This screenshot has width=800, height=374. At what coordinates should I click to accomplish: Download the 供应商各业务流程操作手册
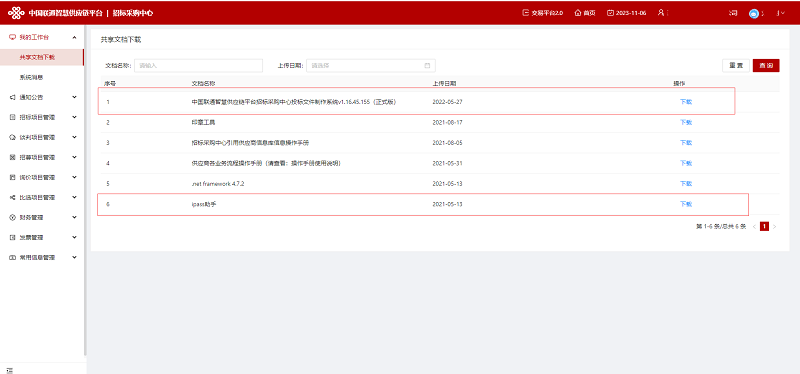click(x=686, y=163)
